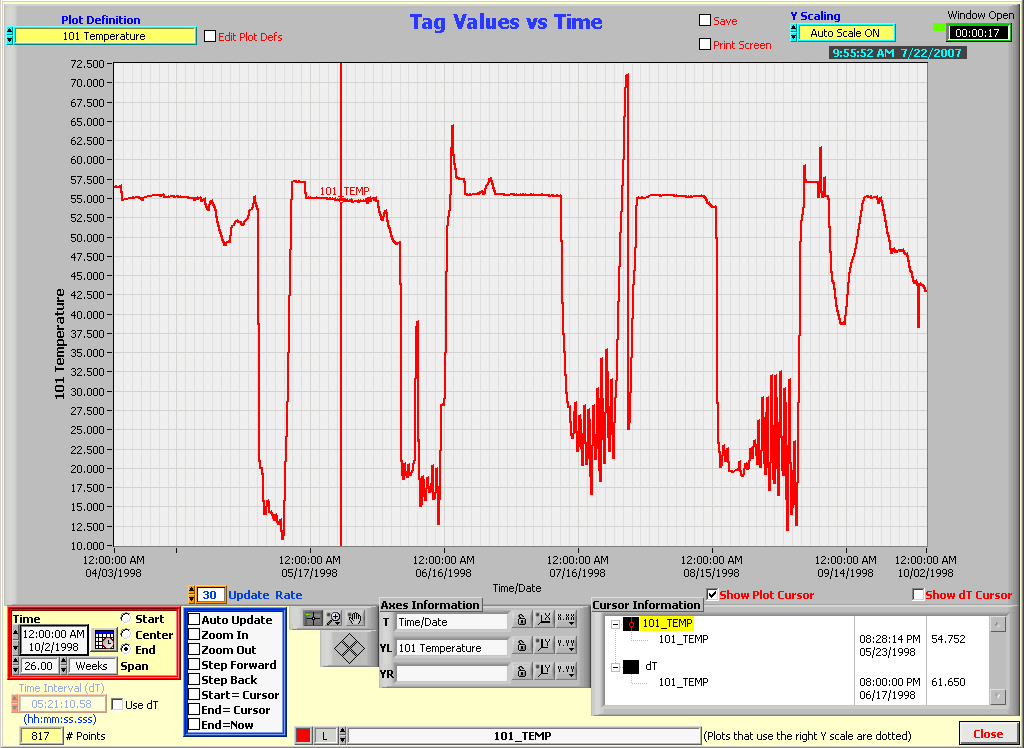Collapse the dT cursor tree node
Image resolution: width=1024 pixels, height=748 pixels.
615,667
